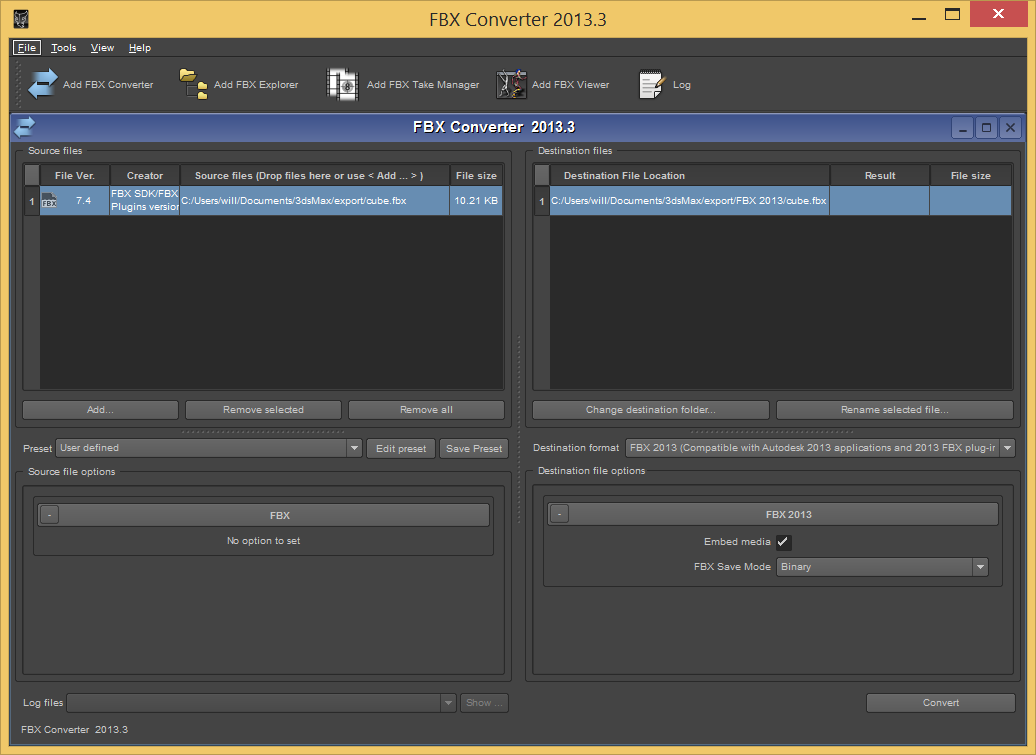Click the Add FBX Converter arrows icon
Screen dimensions: 1036x755
click(x=43, y=85)
